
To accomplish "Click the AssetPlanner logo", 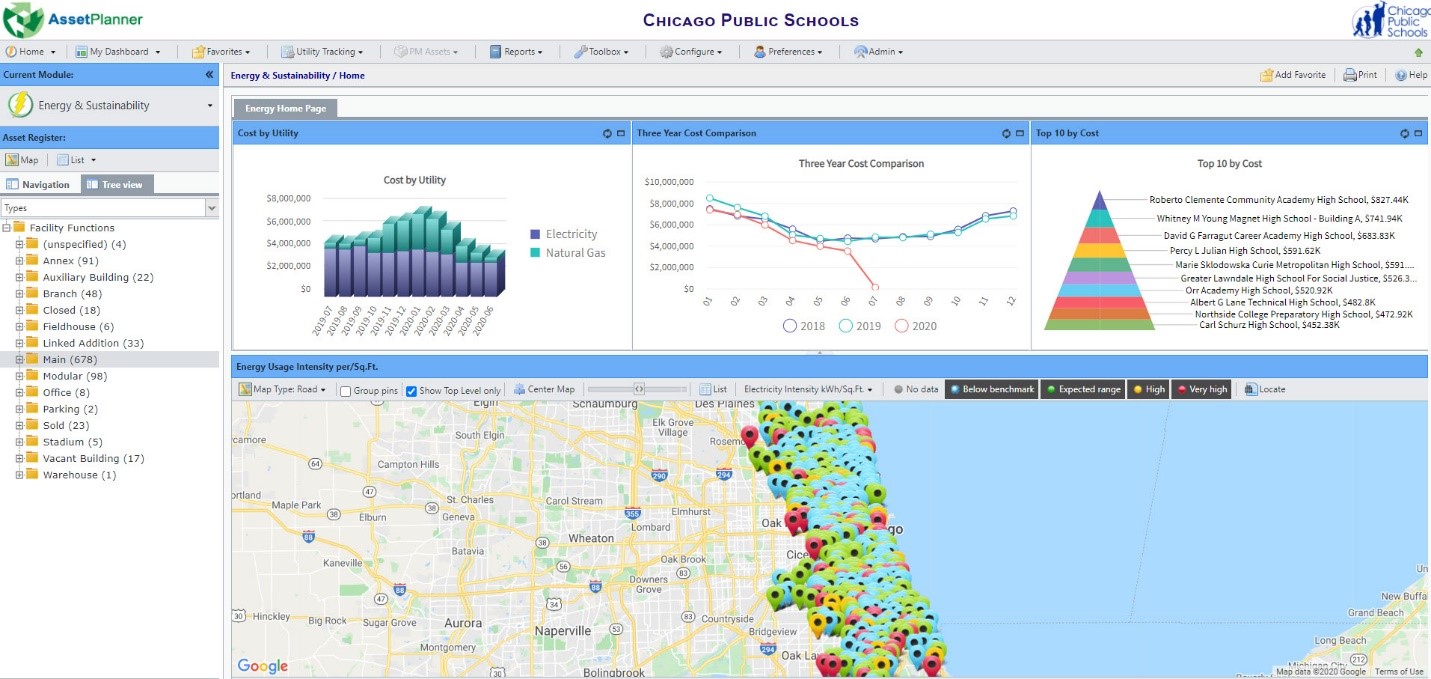I will [72, 20].
